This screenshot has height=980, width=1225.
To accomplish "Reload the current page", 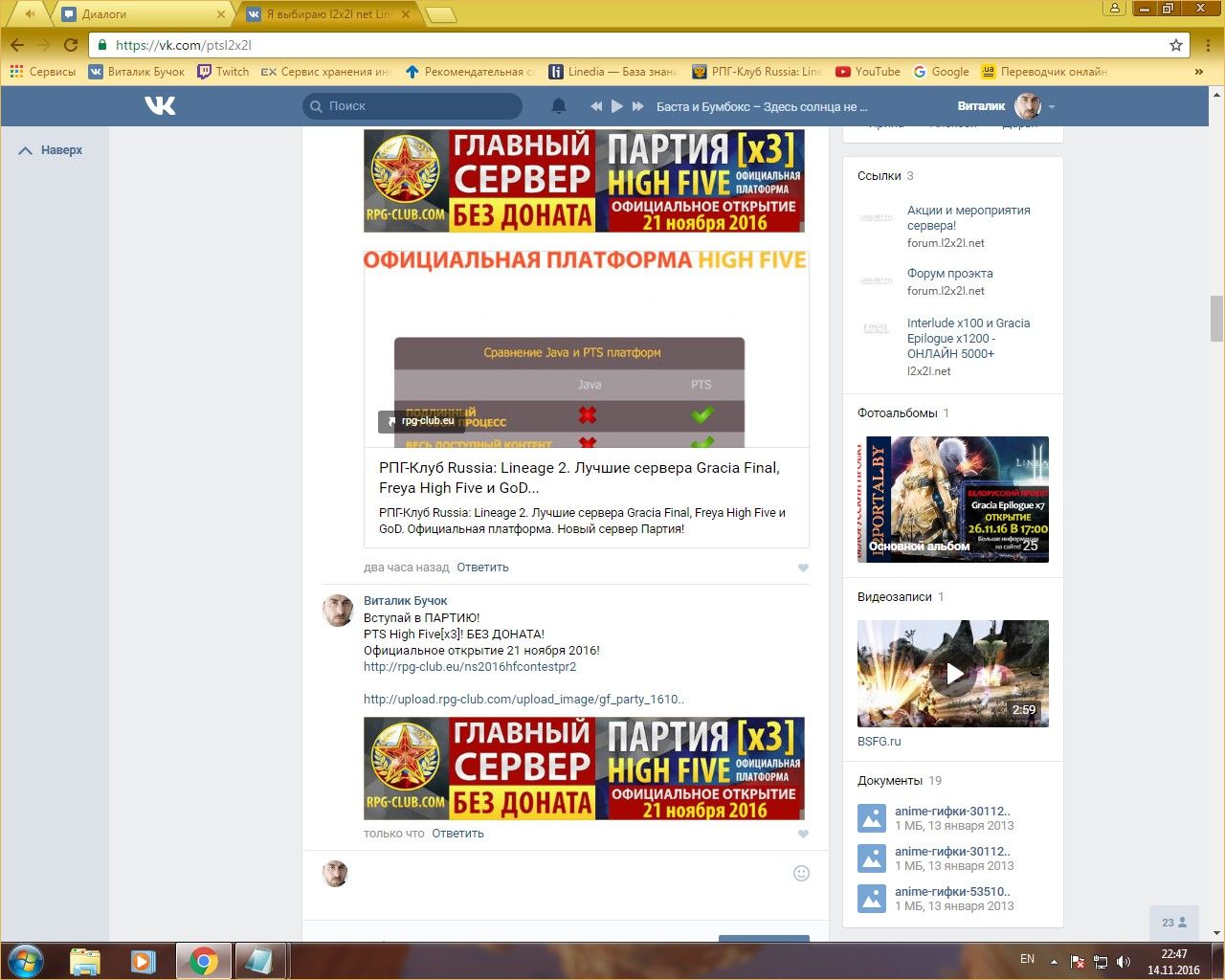I will pos(70,45).
